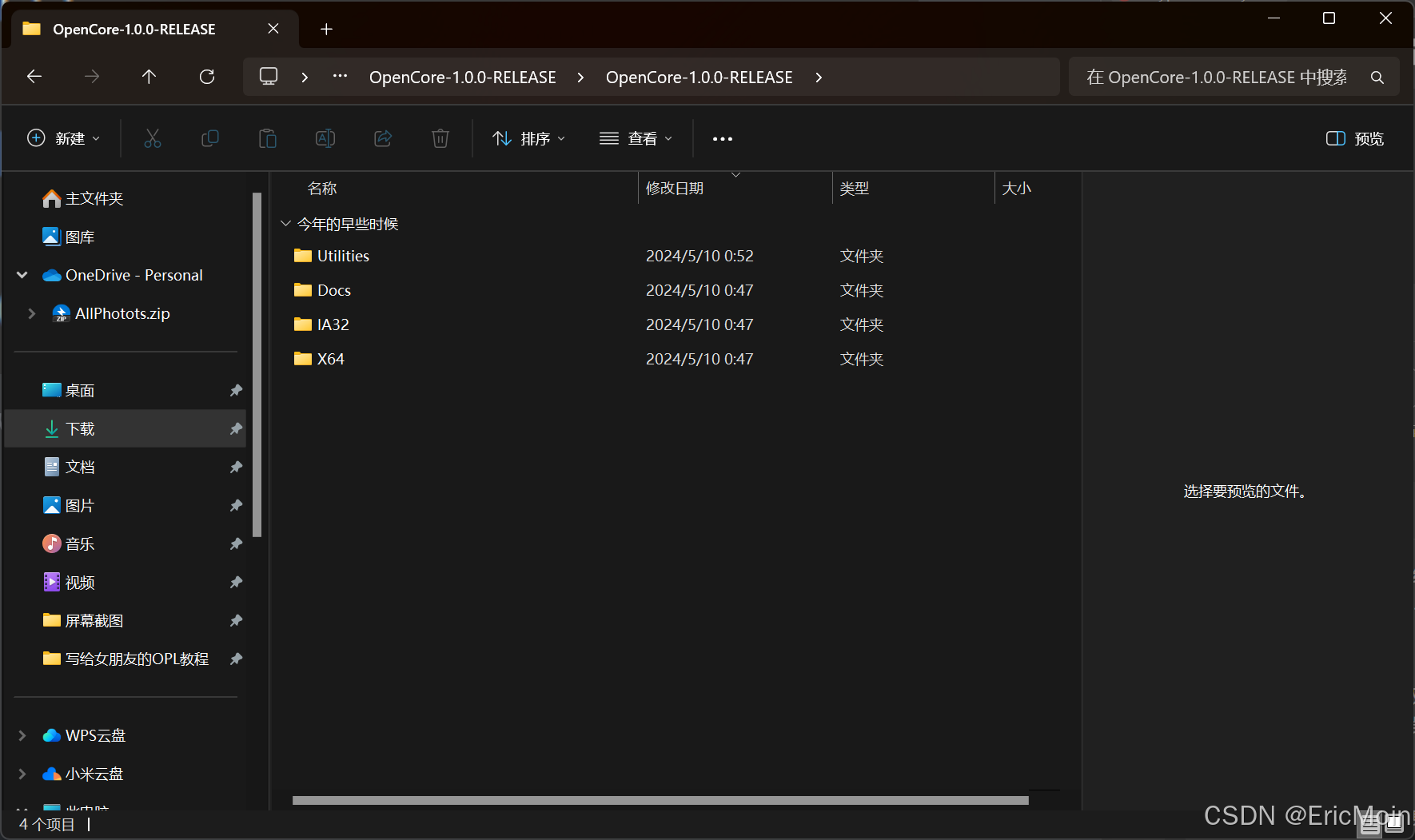Open 音乐 in sidebar
This screenshot has width=1415, height=840.
coord(80,543)
